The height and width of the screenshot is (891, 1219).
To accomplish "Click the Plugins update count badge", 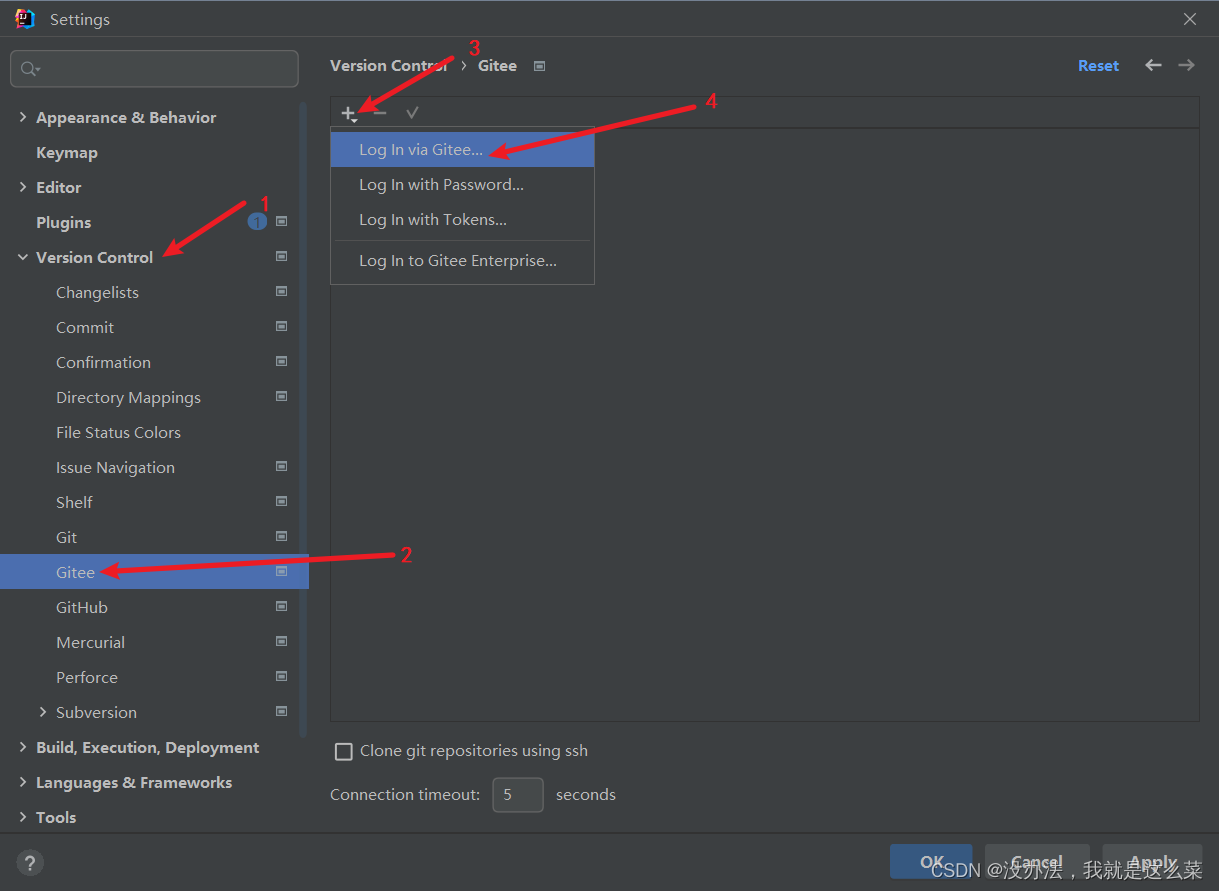I will point(257,221).
